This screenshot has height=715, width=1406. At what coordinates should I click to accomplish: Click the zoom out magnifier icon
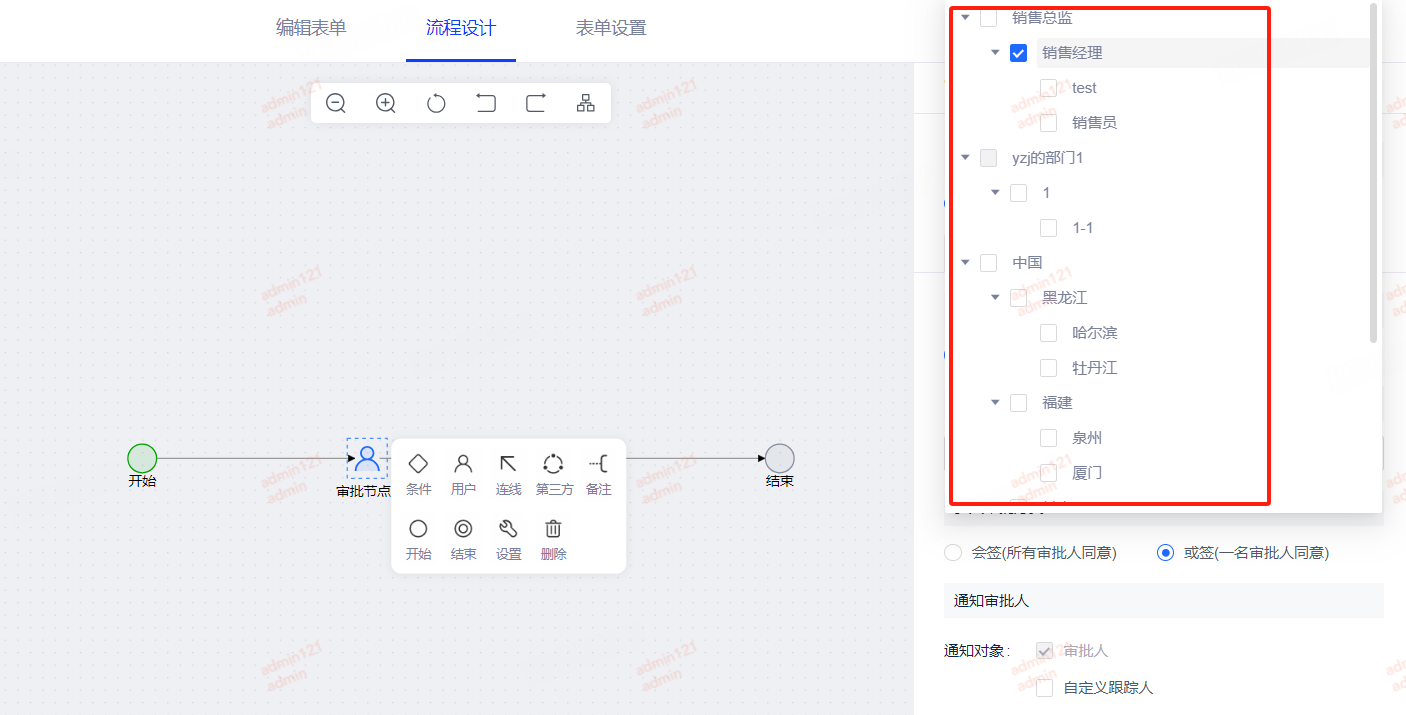tap(336, 103)
